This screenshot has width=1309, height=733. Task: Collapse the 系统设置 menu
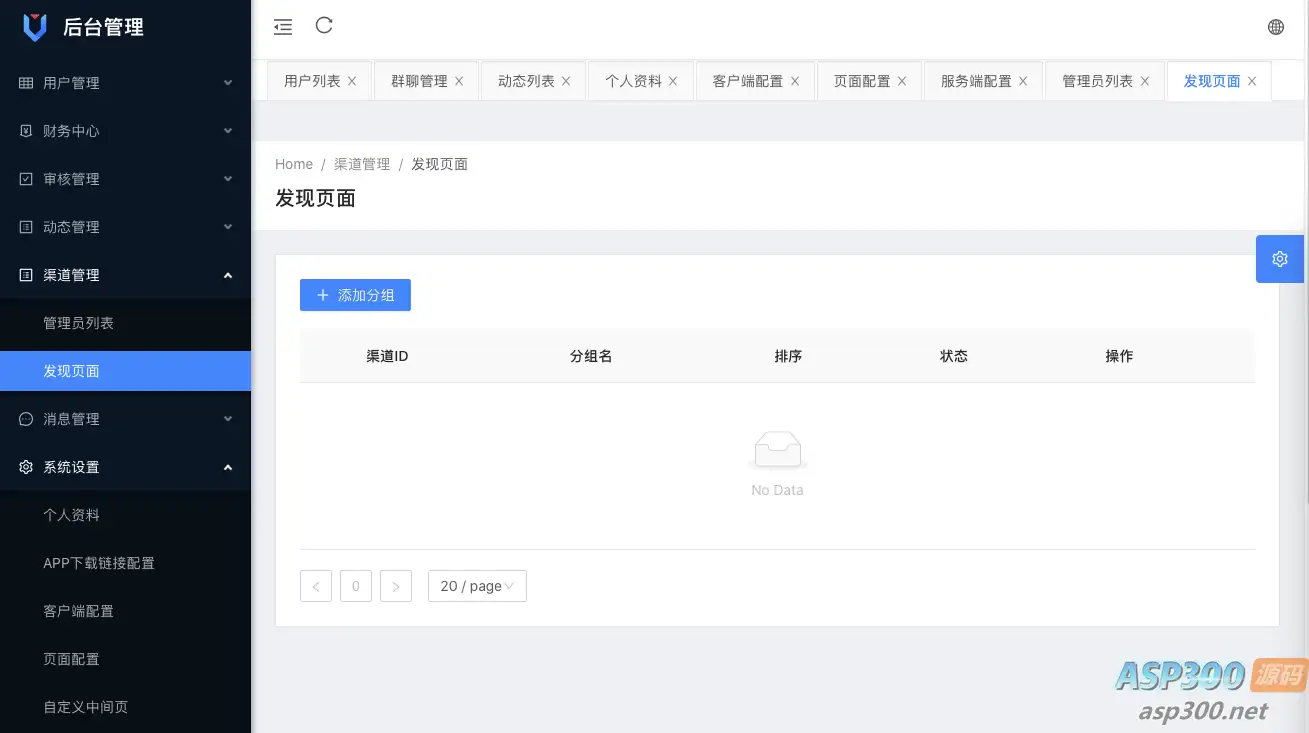pos(228,467)
